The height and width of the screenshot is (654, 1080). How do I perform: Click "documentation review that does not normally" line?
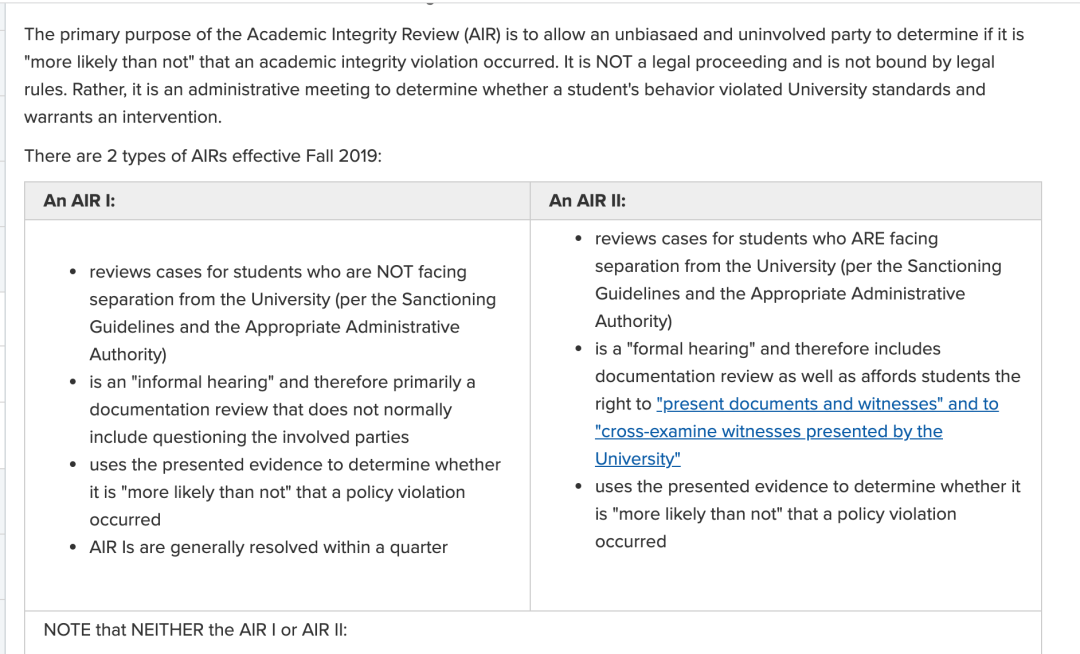(x=270, y=410)
